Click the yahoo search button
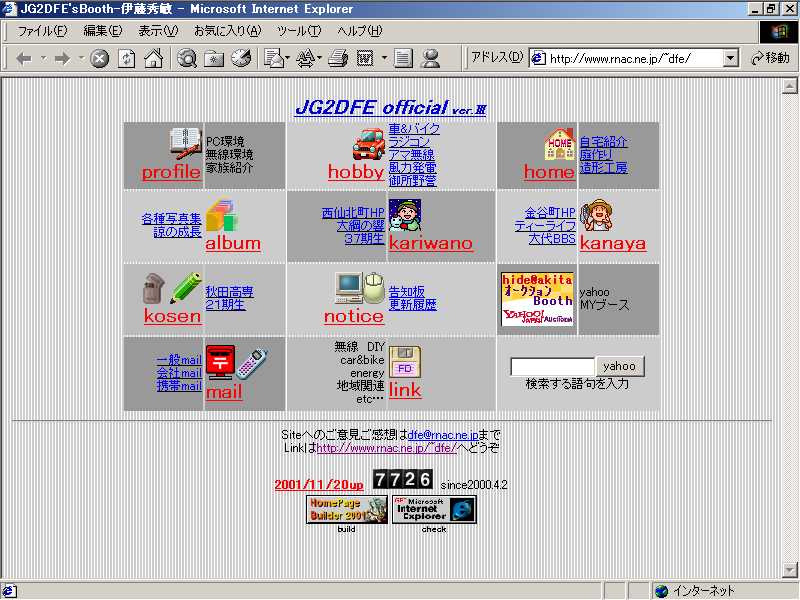Viewport: 800px width, 600px height. point(620,366)
